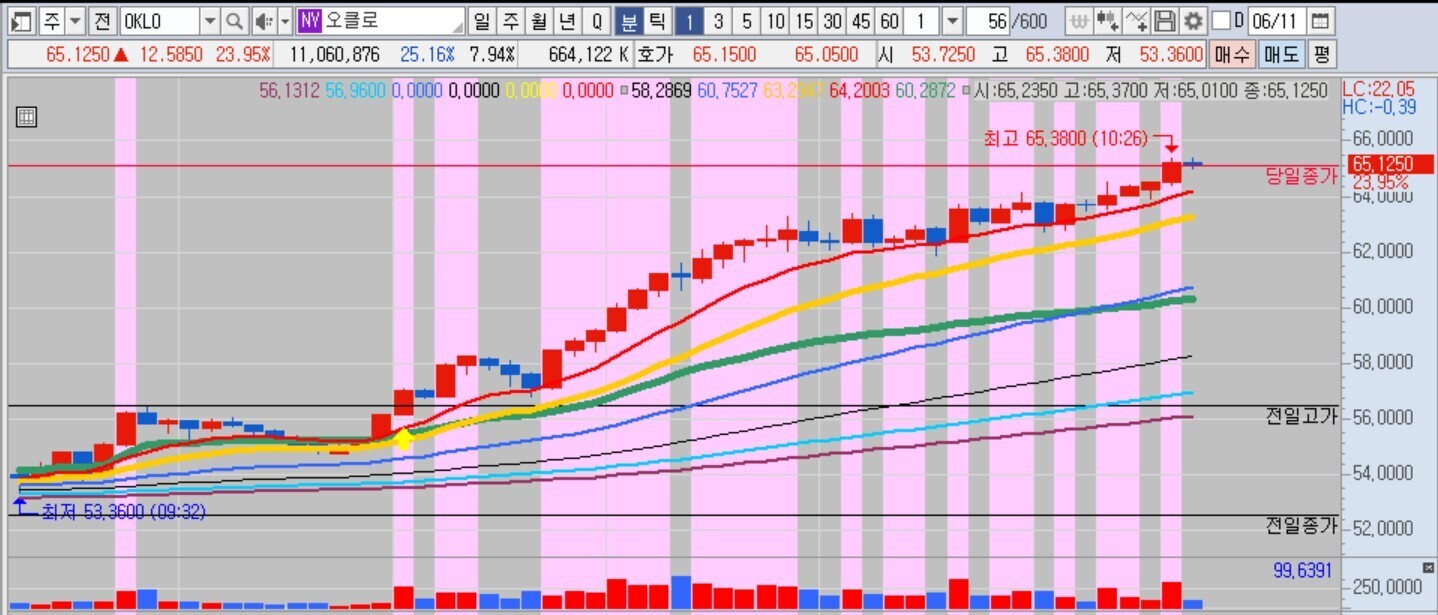Open the custom interval dropdown arrow

tap(953, 21)
